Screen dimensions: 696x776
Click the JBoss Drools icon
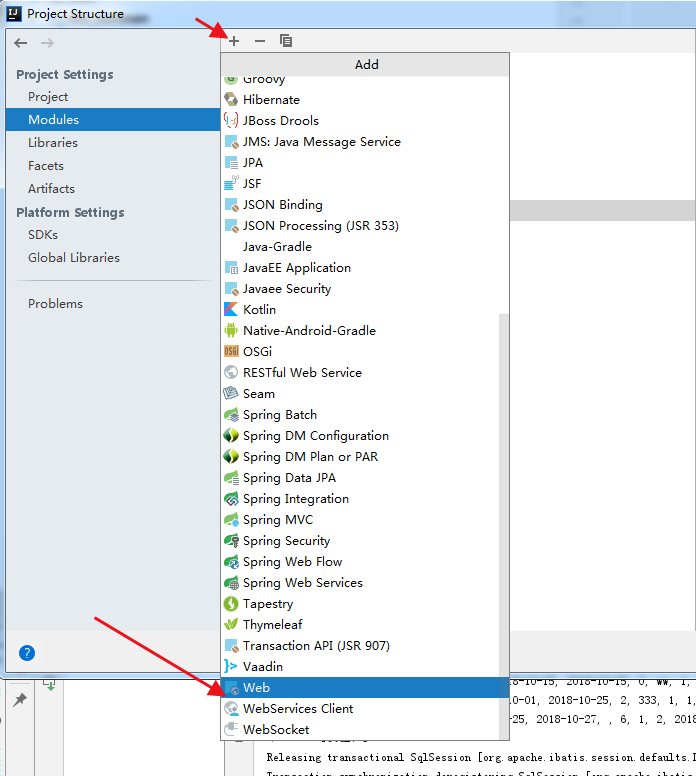pos(231,121)
